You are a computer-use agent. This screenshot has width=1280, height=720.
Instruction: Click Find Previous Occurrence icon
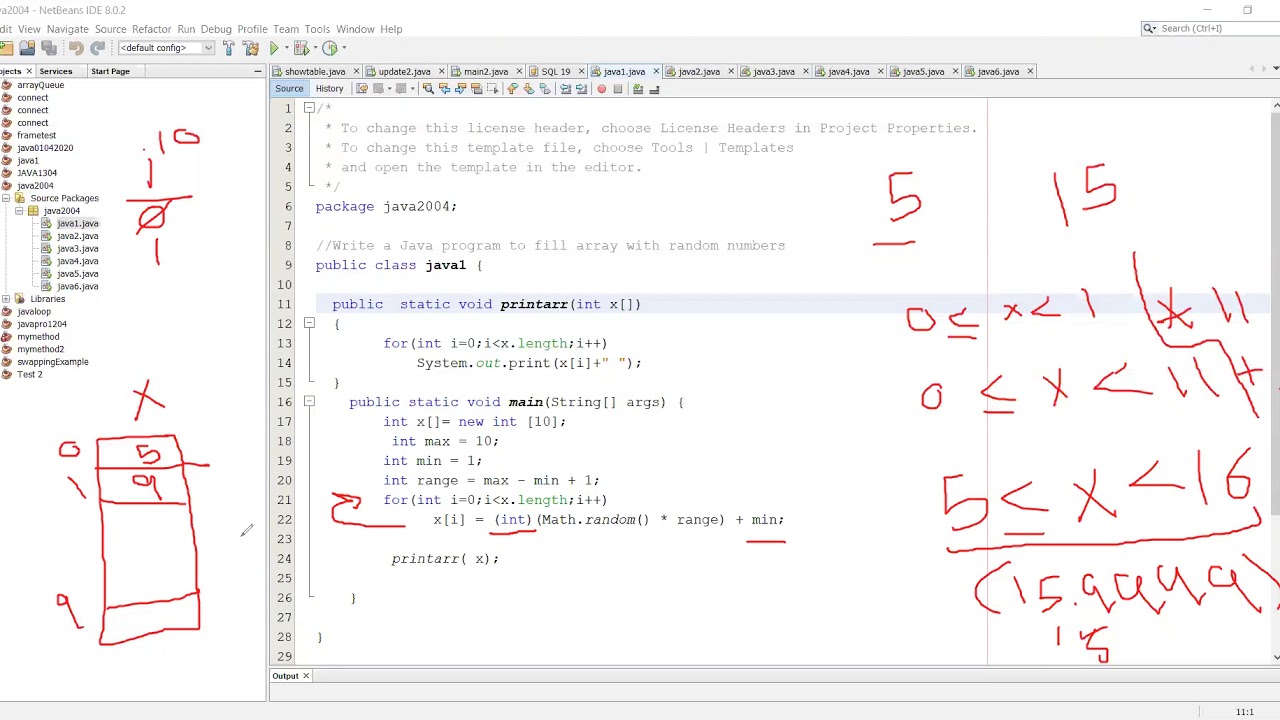click(444, 89)
